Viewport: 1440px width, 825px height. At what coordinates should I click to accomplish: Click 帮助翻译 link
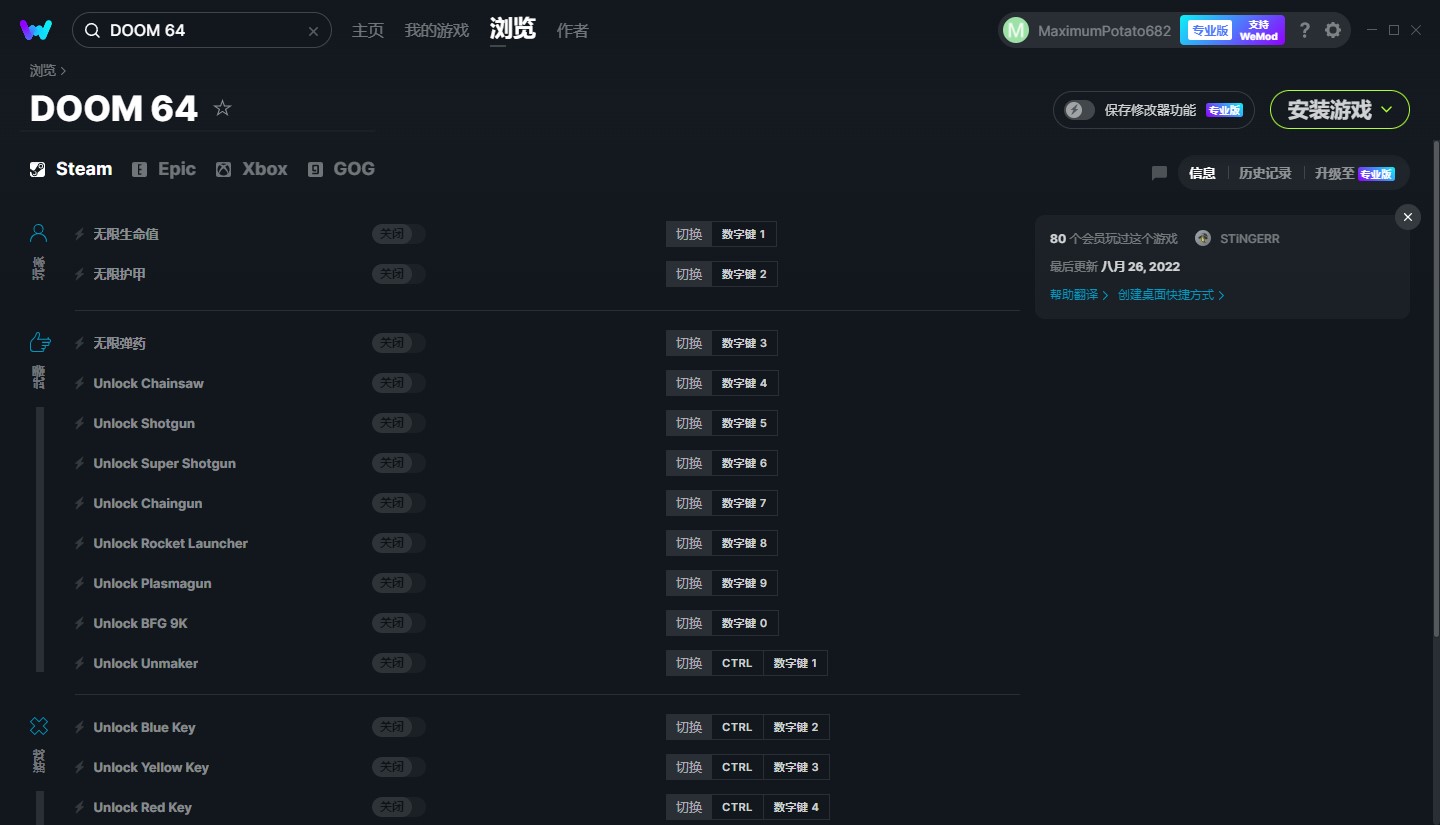[x=1078, y=295]
